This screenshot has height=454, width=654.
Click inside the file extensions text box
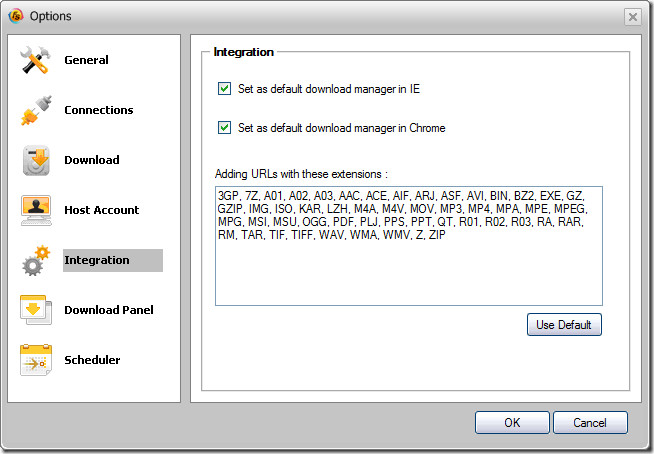tap(409, 246)
